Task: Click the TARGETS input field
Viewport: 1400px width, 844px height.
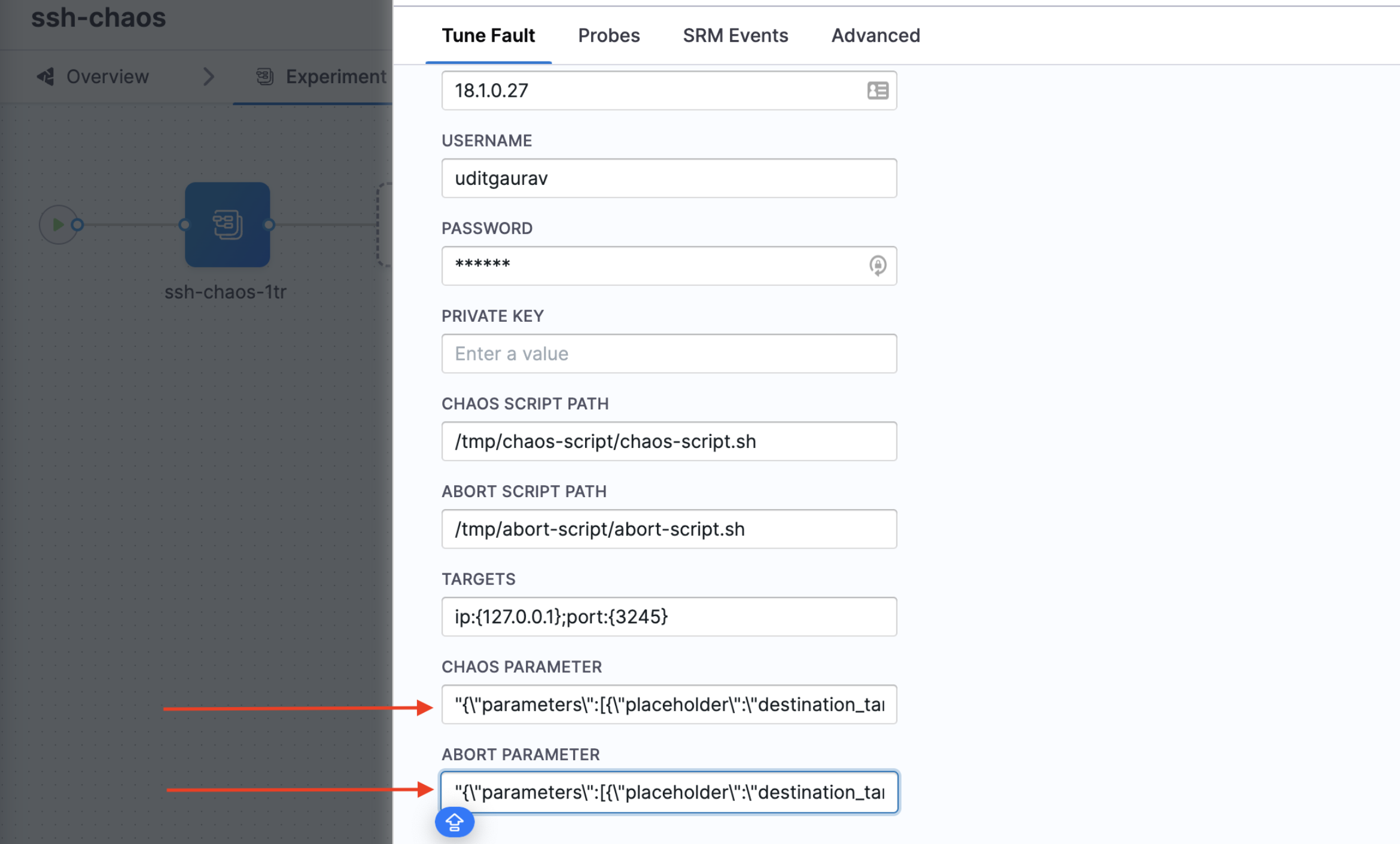Action: [x=668, y=617]
